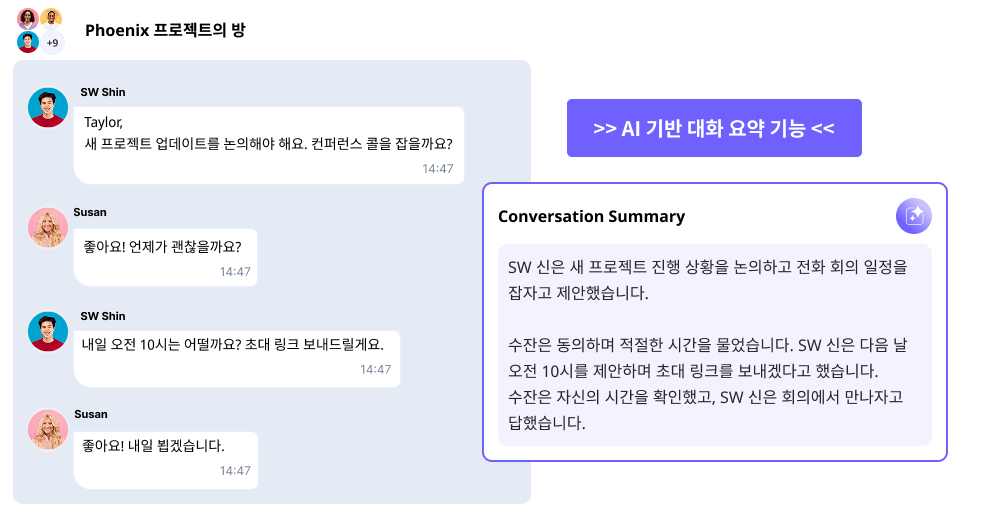Viewport: 990px width, 516px height.
Task: Click the Susan name above last message
Action: tap(91, 414)
